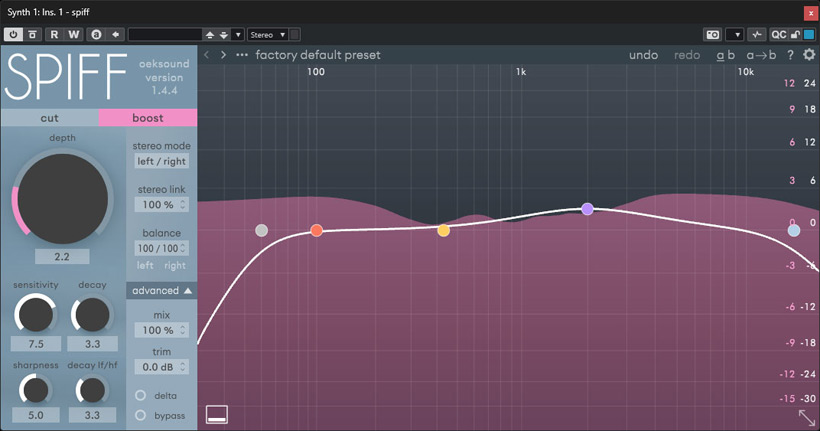
Task: Select the gray EQ node
Action: pos(261,230)
